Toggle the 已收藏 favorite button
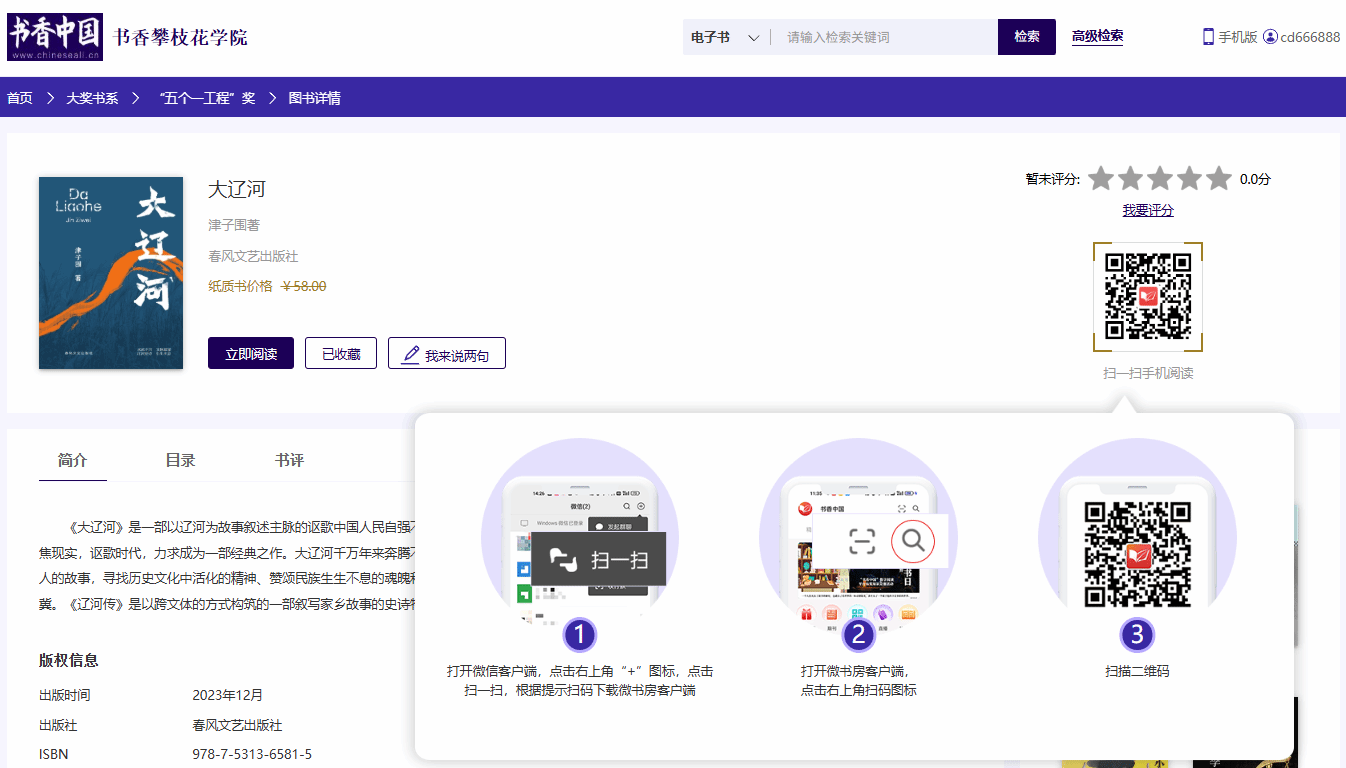 [341, 354]
